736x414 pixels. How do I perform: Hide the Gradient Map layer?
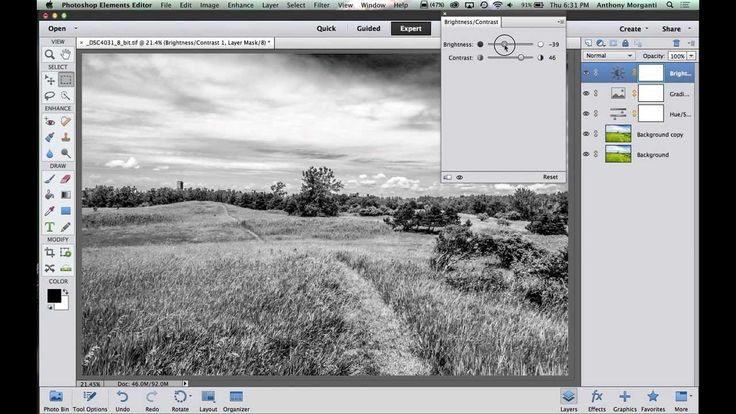[x=586, y=93]
